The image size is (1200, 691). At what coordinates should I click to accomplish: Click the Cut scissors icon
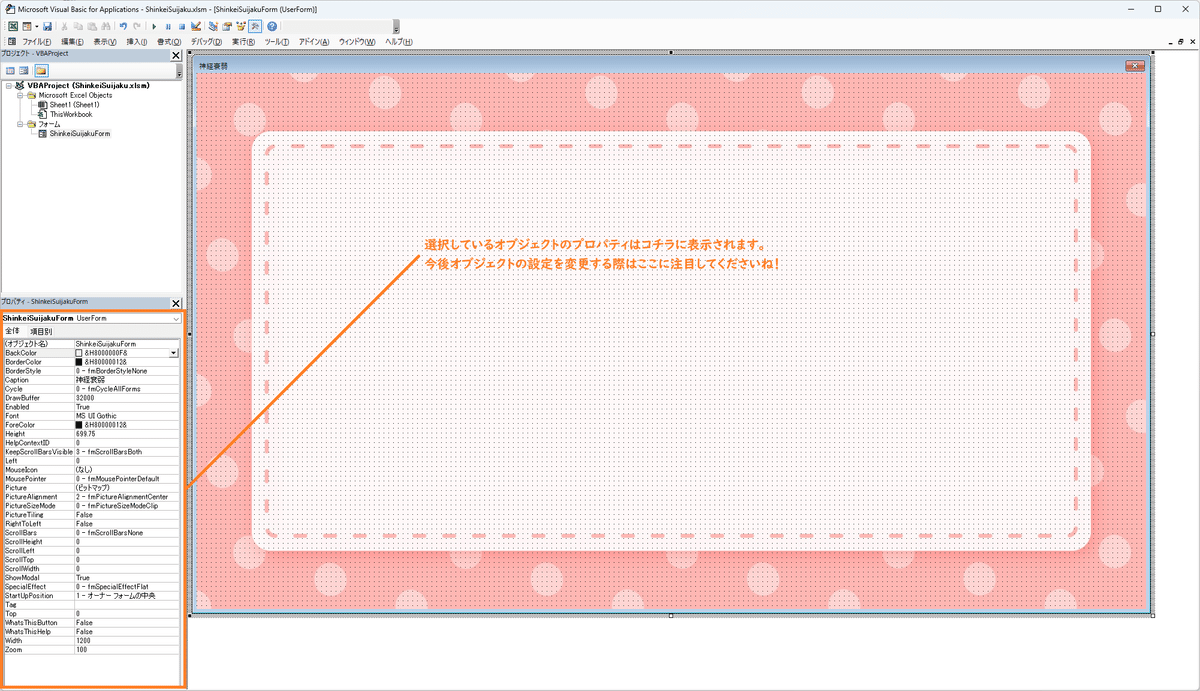pos(64,27)
